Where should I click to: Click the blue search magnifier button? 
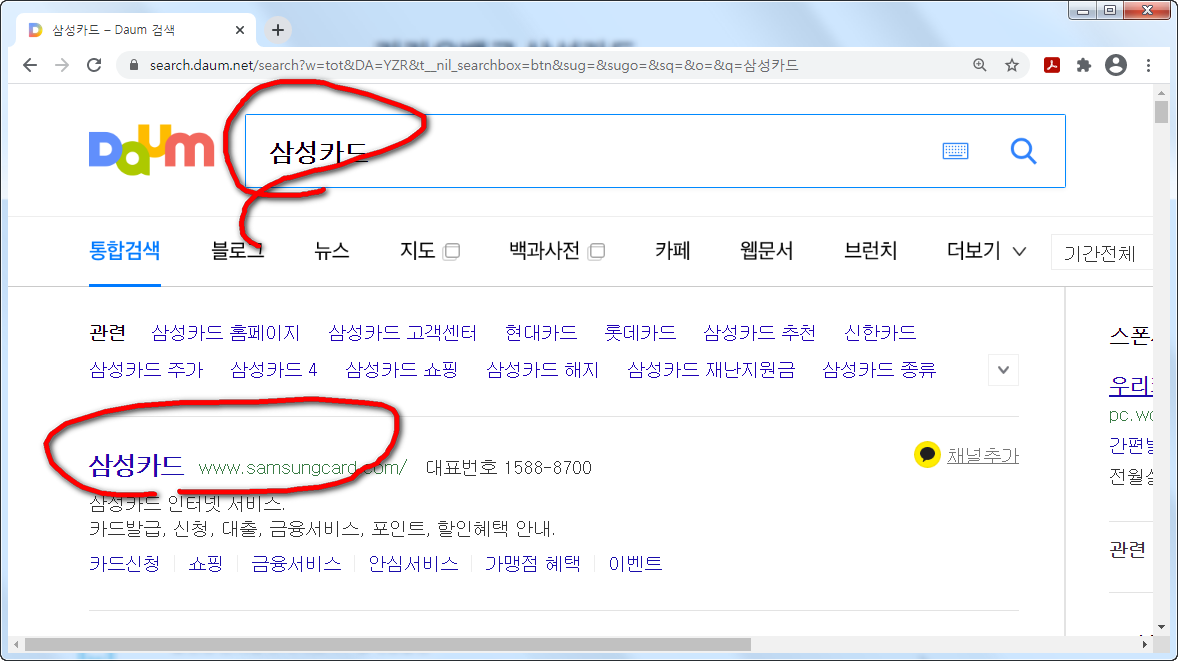pos(1023,151)
